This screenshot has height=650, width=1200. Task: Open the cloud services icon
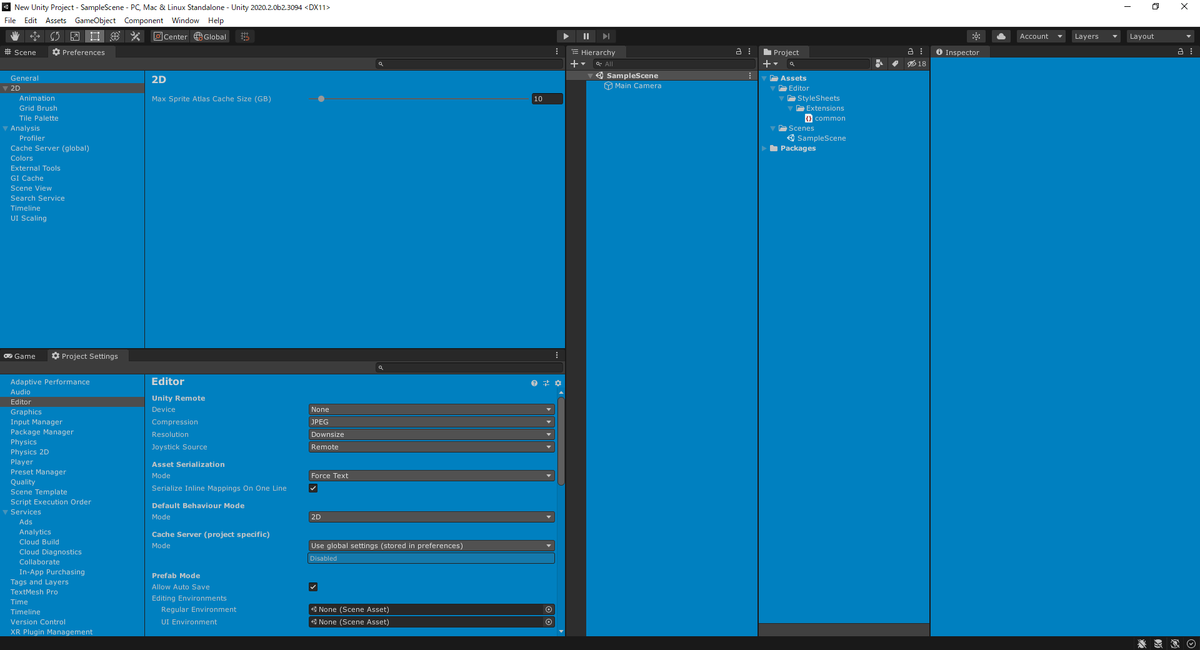point(1001,36)
